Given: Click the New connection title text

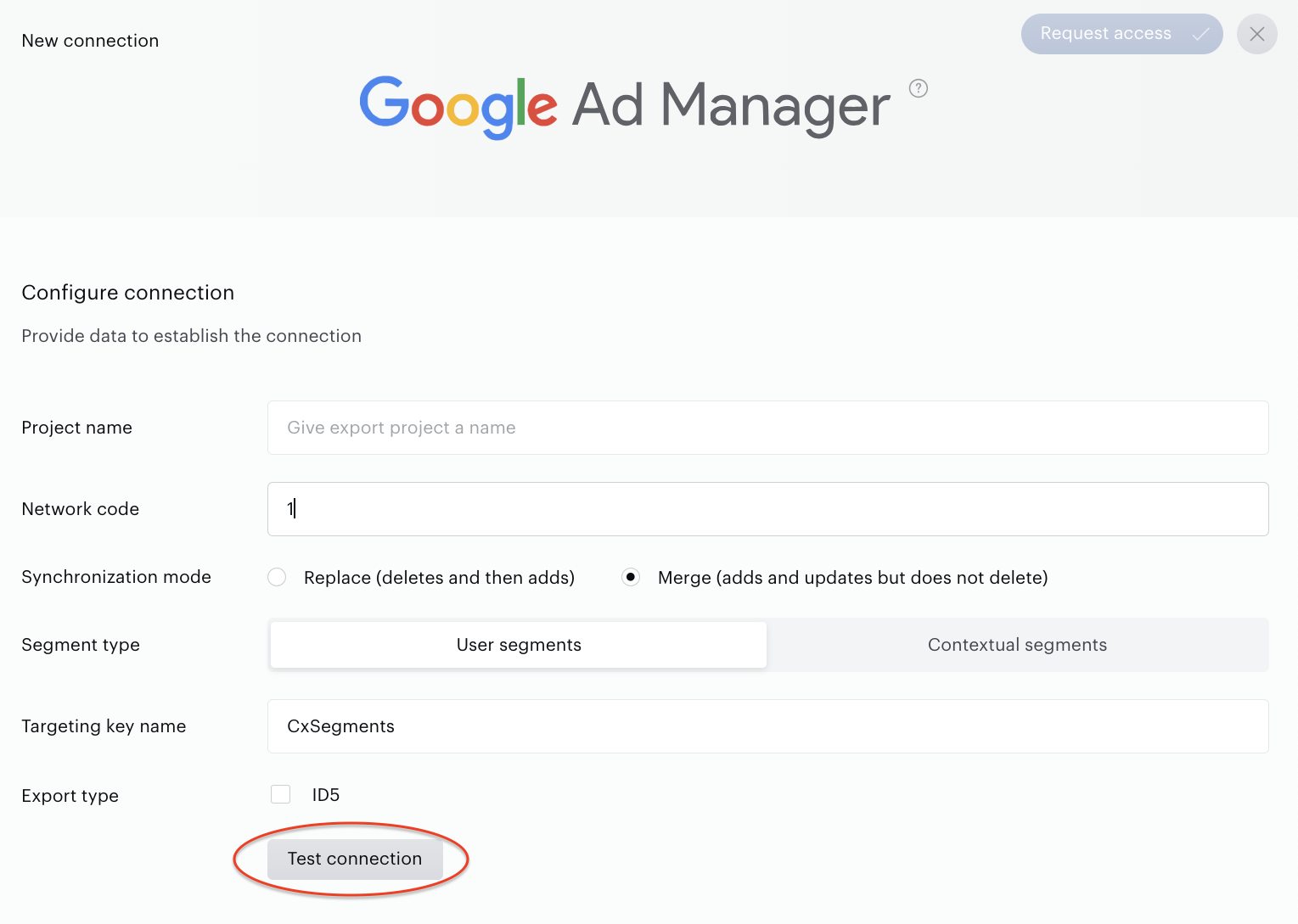Looking at the screenshot, I should [90, 41].
